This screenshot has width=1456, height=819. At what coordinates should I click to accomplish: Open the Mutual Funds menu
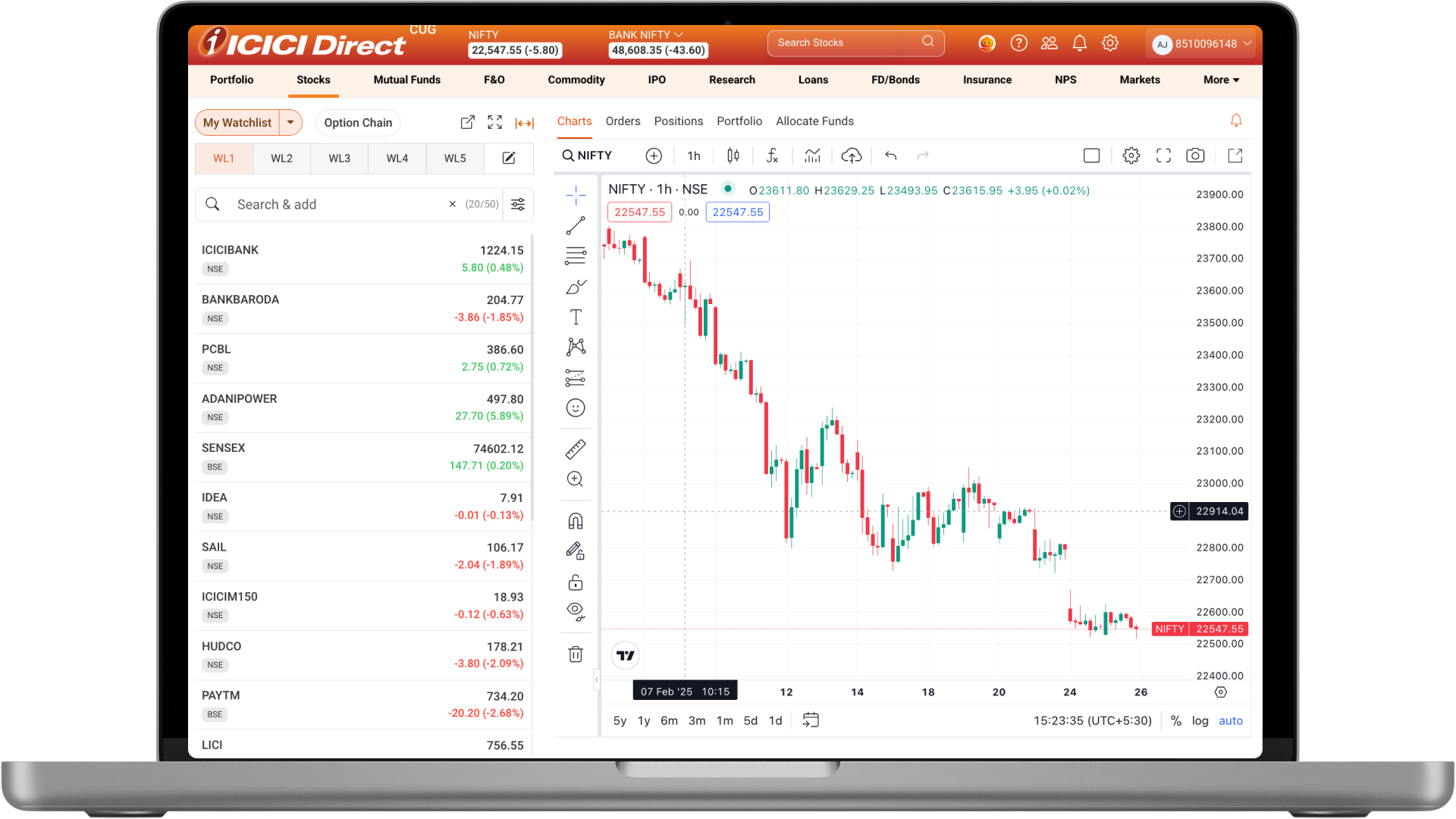[x=407, y=80]
